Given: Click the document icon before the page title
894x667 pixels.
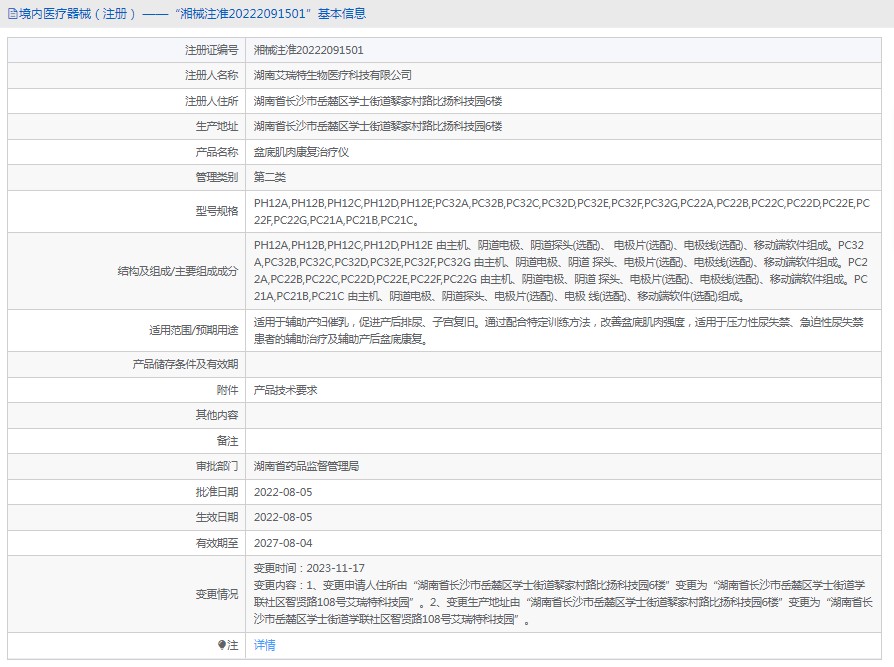Looking at the screenshot, I should click(13, 14).
